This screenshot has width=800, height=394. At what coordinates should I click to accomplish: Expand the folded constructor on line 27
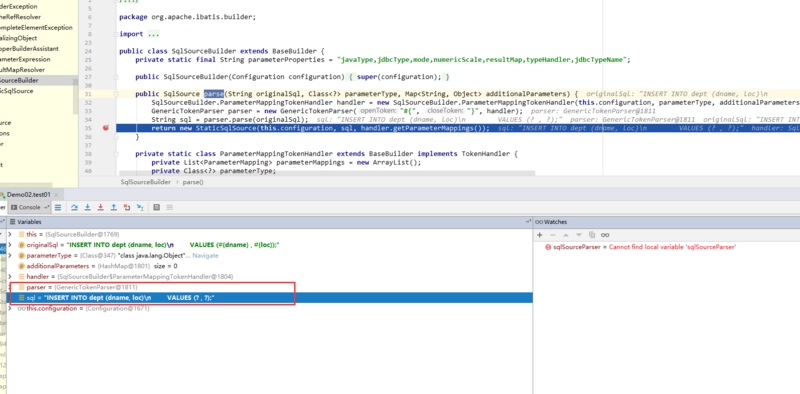116,77
